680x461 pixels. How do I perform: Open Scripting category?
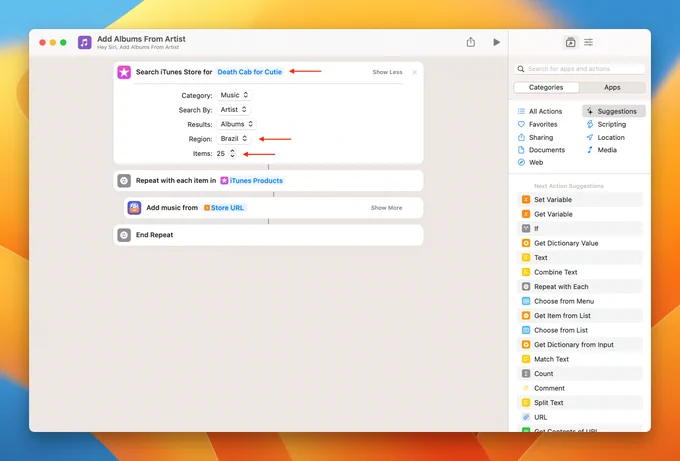[x=606, y=124]
